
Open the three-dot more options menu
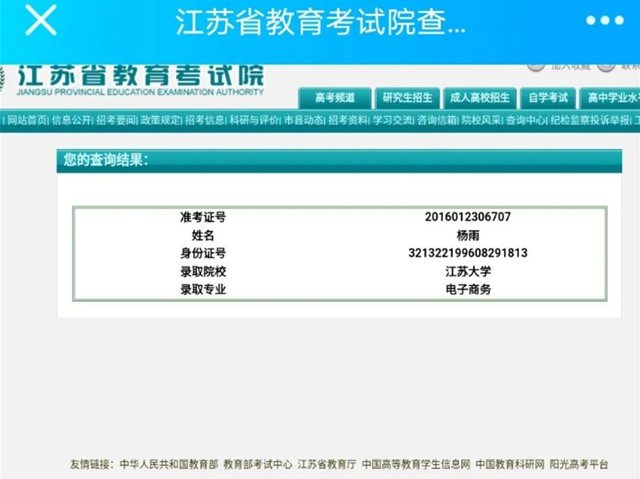point(604,21)
